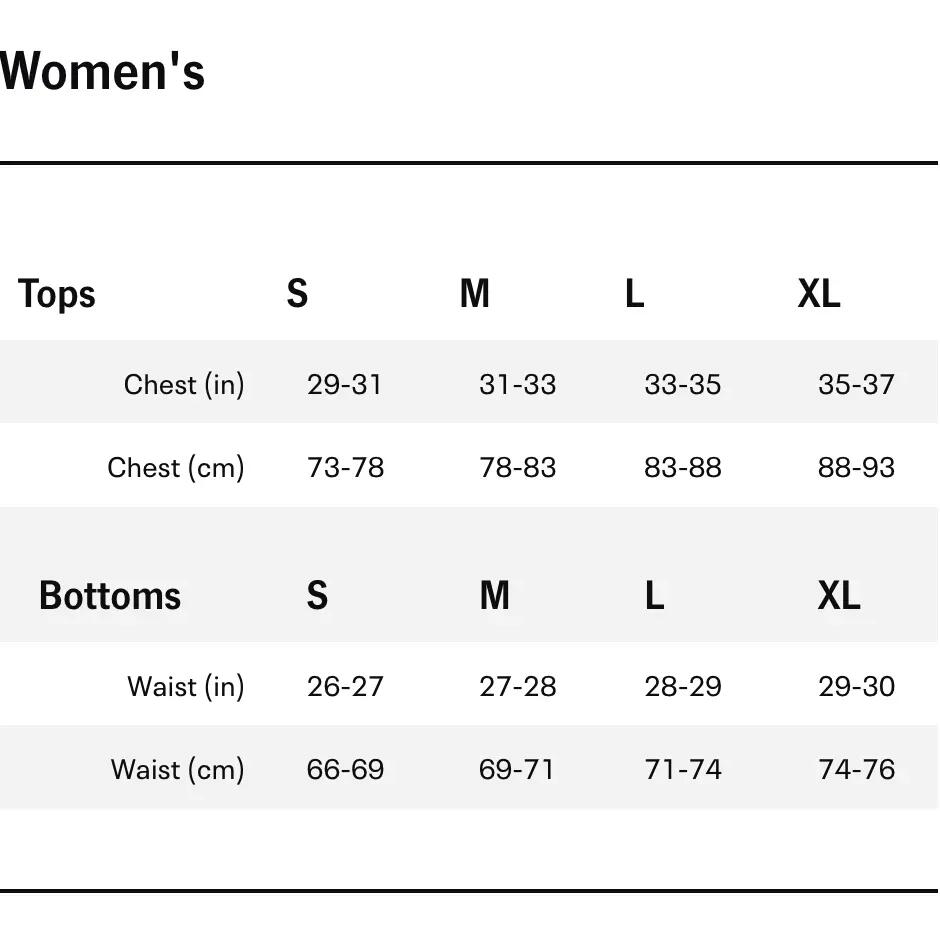940x940 pixels.
Task: Click the 28-29 waist inches cell
Action: pos(682,686)
